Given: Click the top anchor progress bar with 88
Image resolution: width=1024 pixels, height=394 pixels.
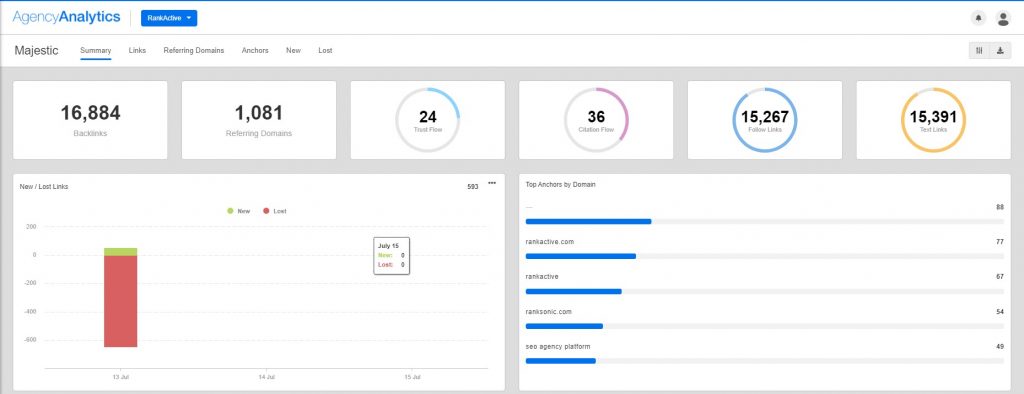Looking at the screenshot, I should [764, 222].
